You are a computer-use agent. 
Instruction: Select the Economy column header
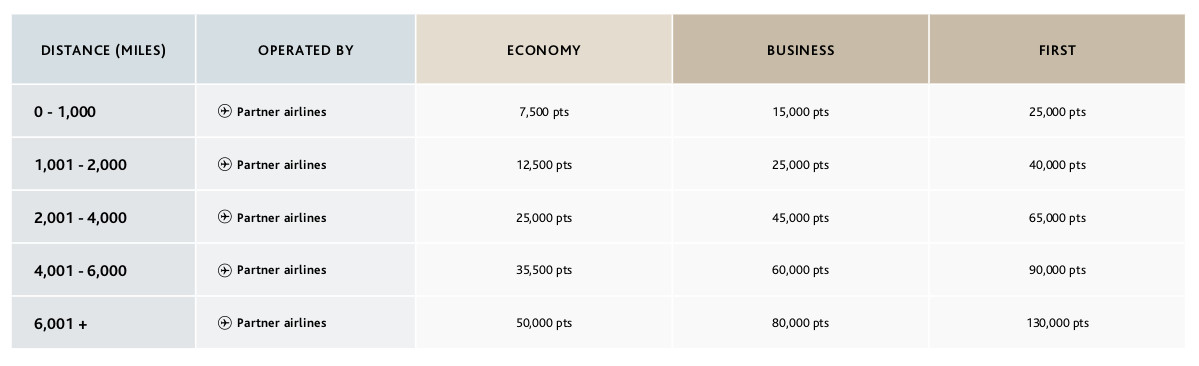coord(544,49)
